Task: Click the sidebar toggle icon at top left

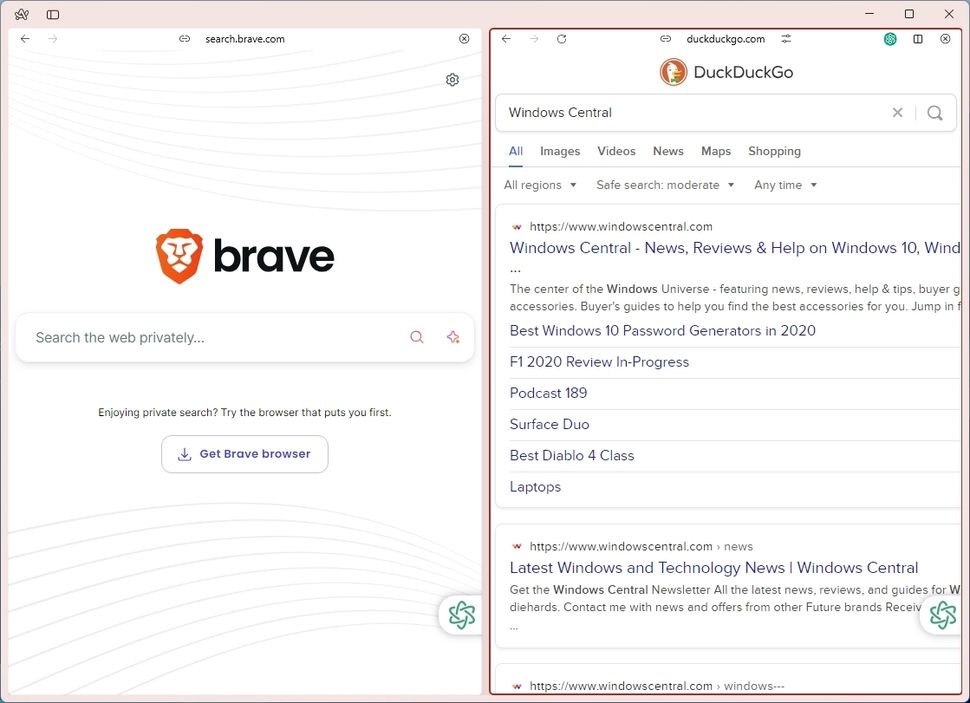Action: pyautogui.click(x=53, y=14)
